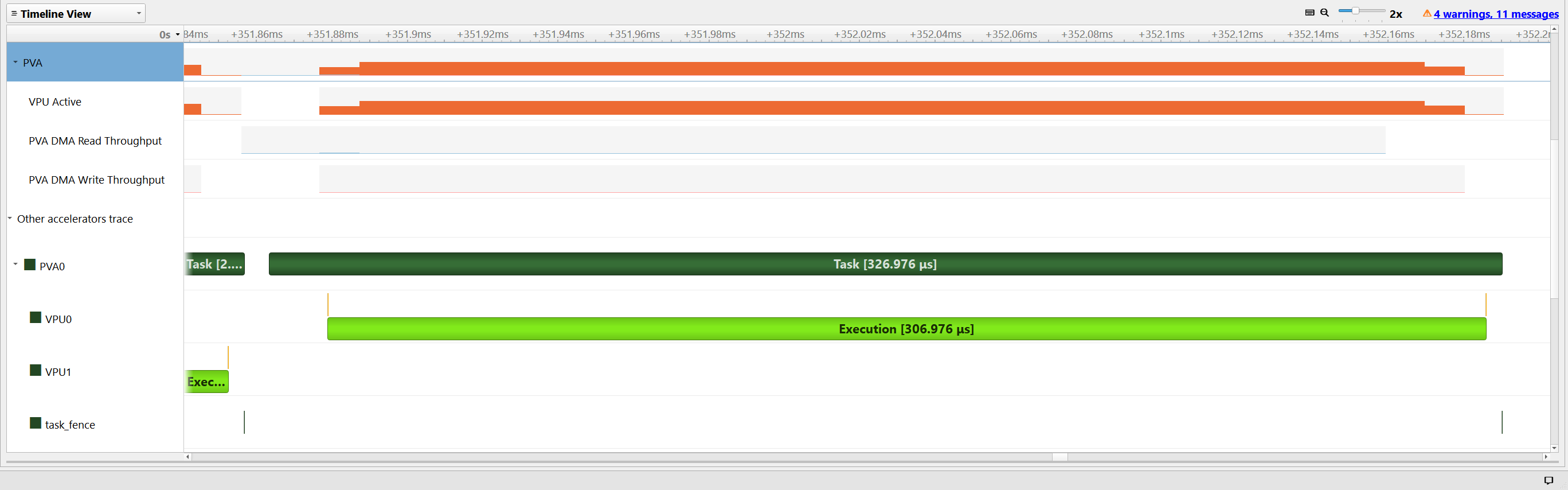Select the Task [326.976 µs] bar
The width and height of the screenshot is (1568, 490).
coord(885,264)
